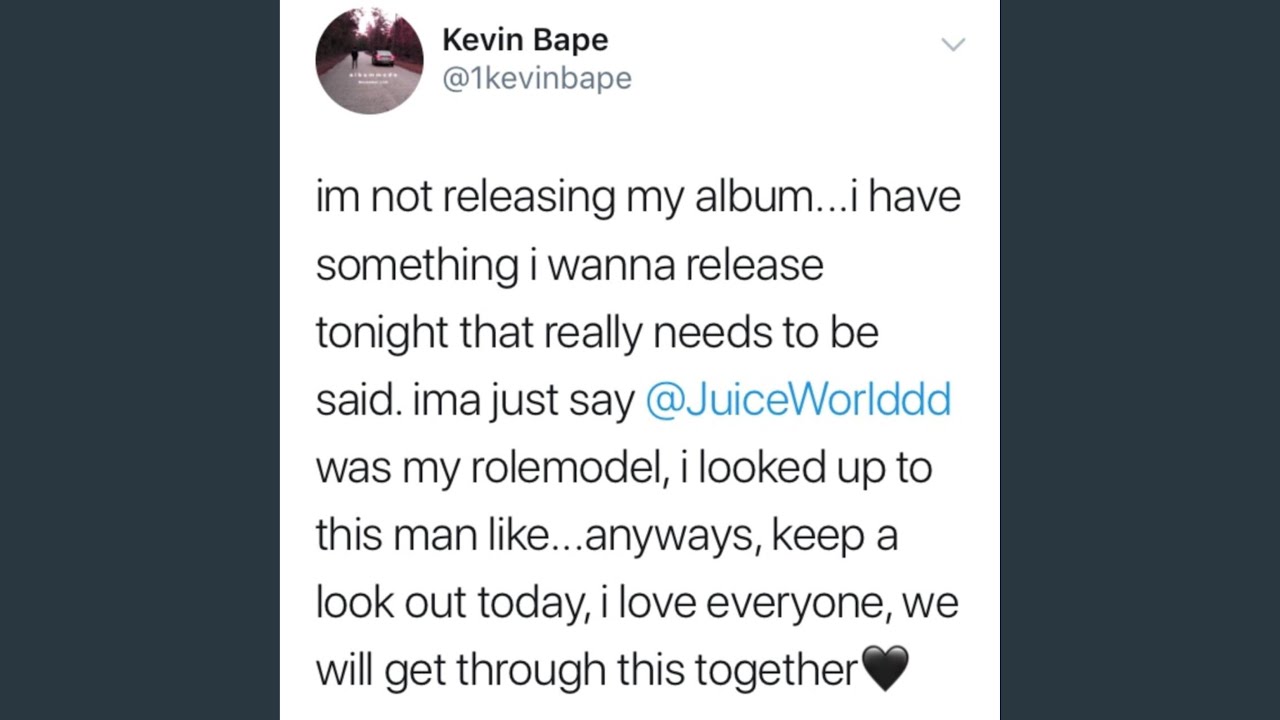
Task: Click the black heart emoji
Action: click(885, 668)
